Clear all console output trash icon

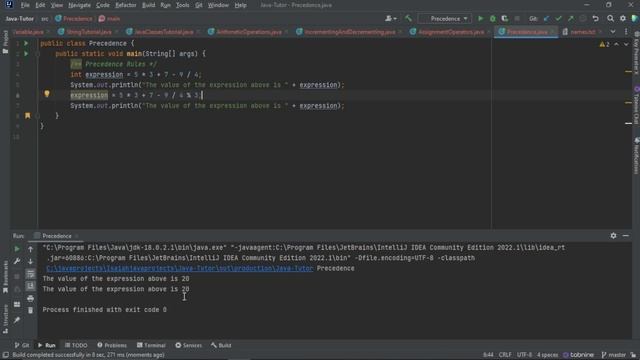[31, 311]
